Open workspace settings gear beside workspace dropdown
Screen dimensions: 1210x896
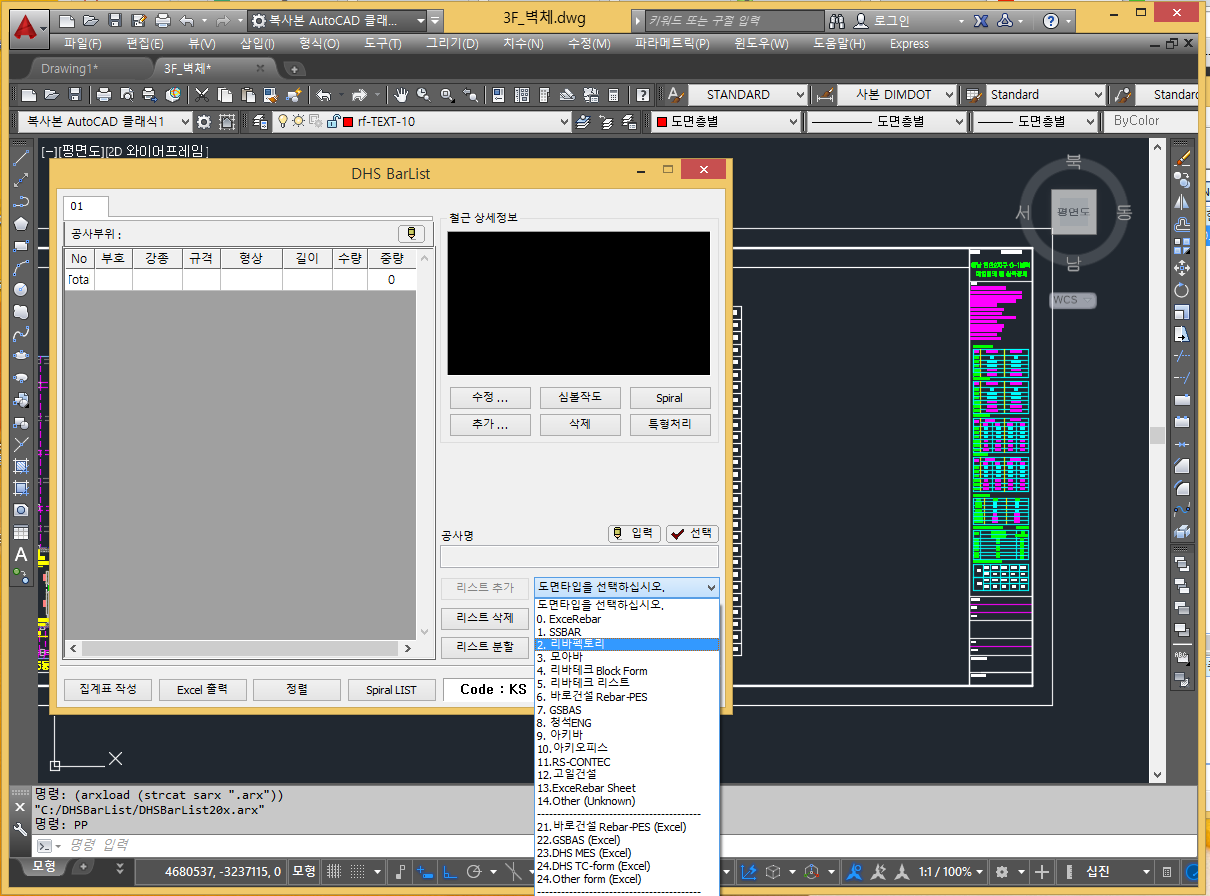coord(204,122)
